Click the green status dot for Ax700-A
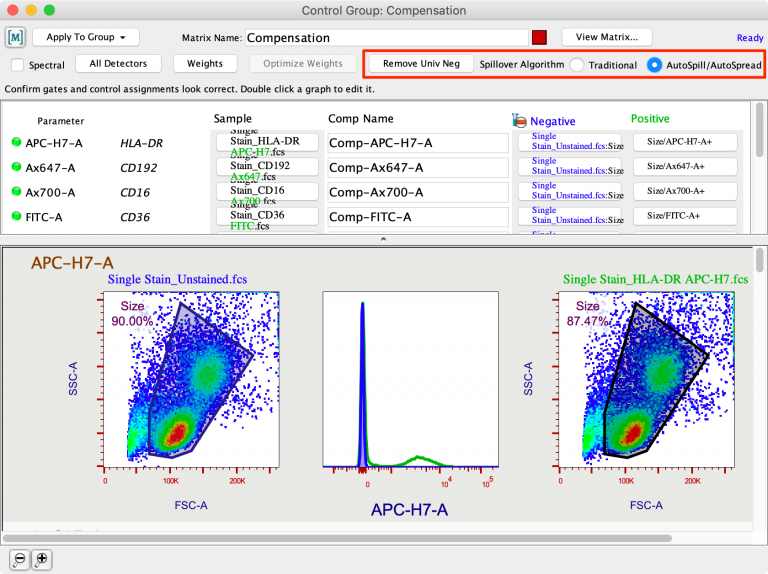768x574 pixels. (x=16, y=191)
